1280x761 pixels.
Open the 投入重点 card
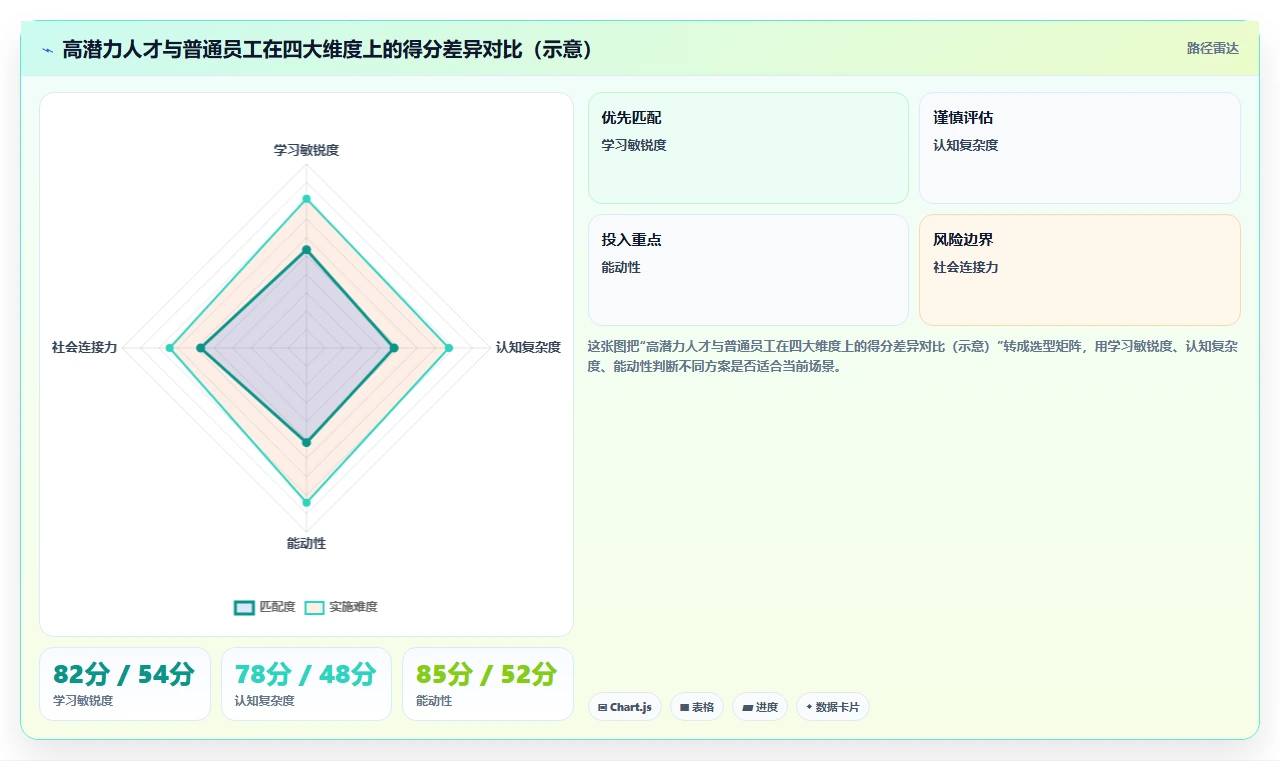pyautogui.click(x=748, y=270)
